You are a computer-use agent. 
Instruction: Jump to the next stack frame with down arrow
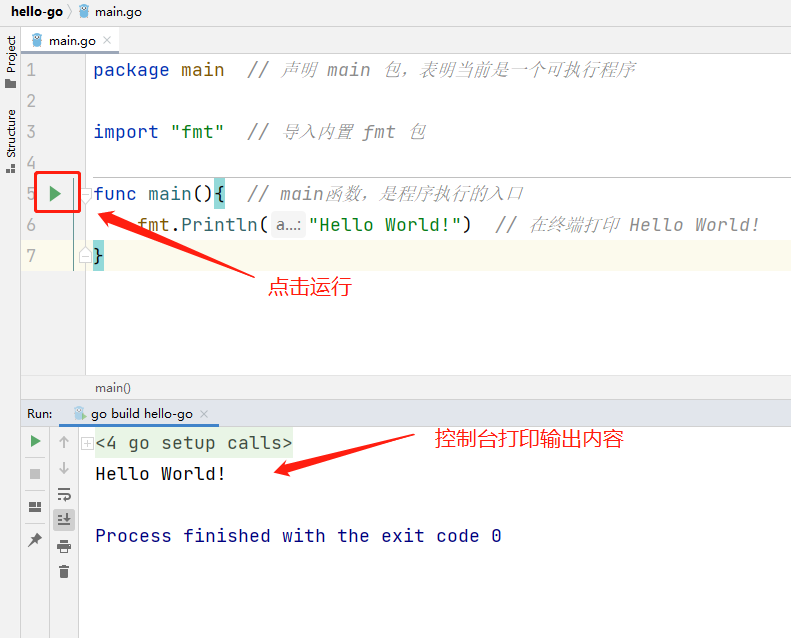pyautogui.click(x=64, y=468)
